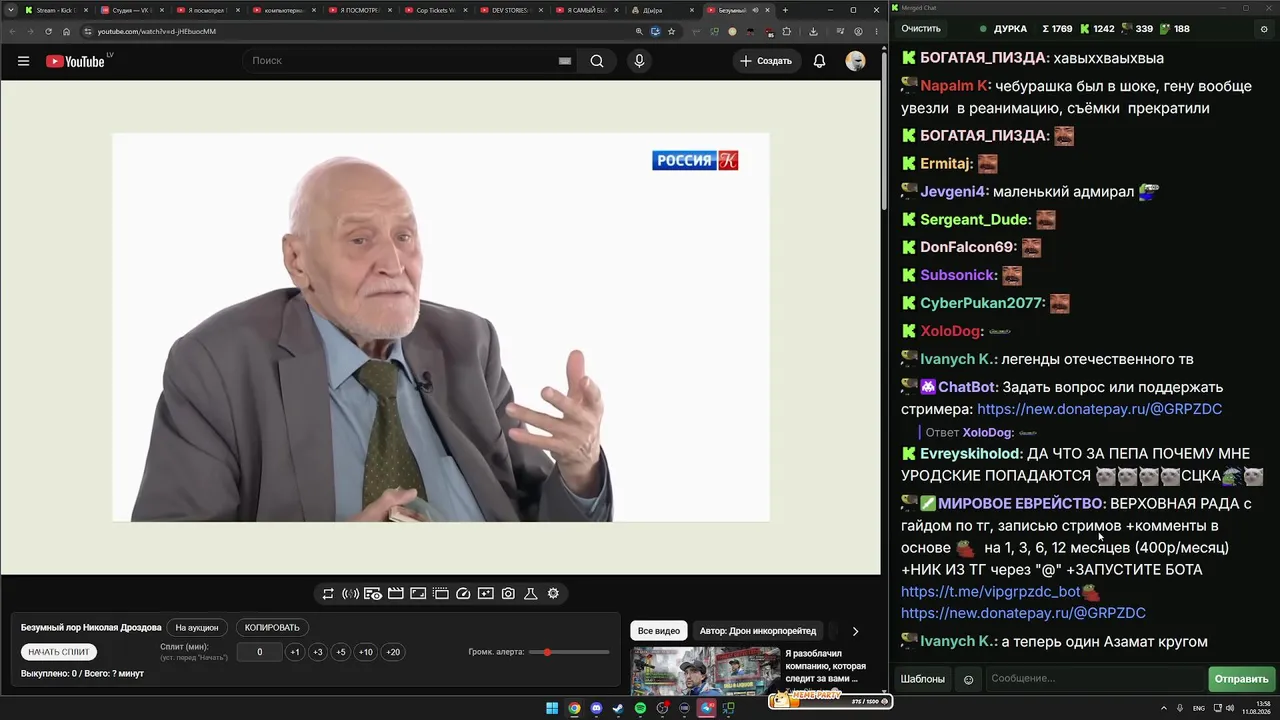Click the username CyberPukan2077 in chat
The width and height of the screenshot is (1280, 720).
pos(982,303)
